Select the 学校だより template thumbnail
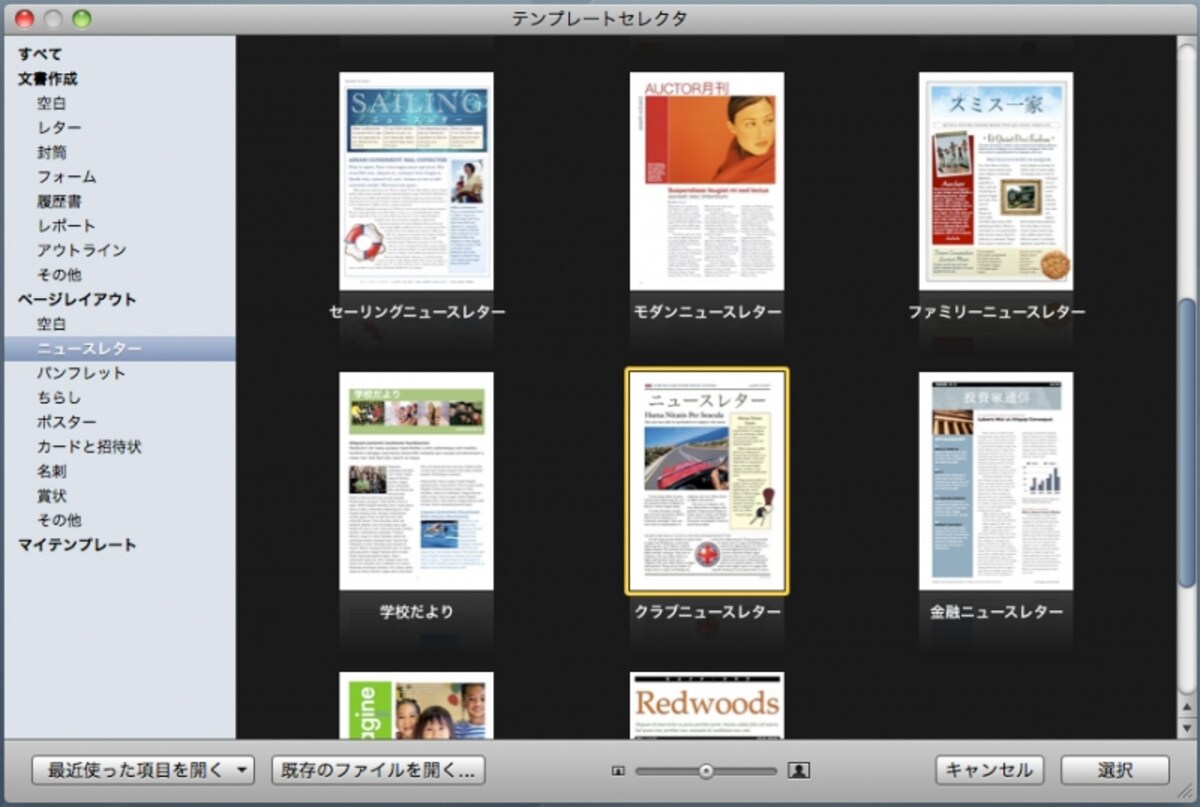This screenshot has width=1200, height=807. click(x=417, y=481)
